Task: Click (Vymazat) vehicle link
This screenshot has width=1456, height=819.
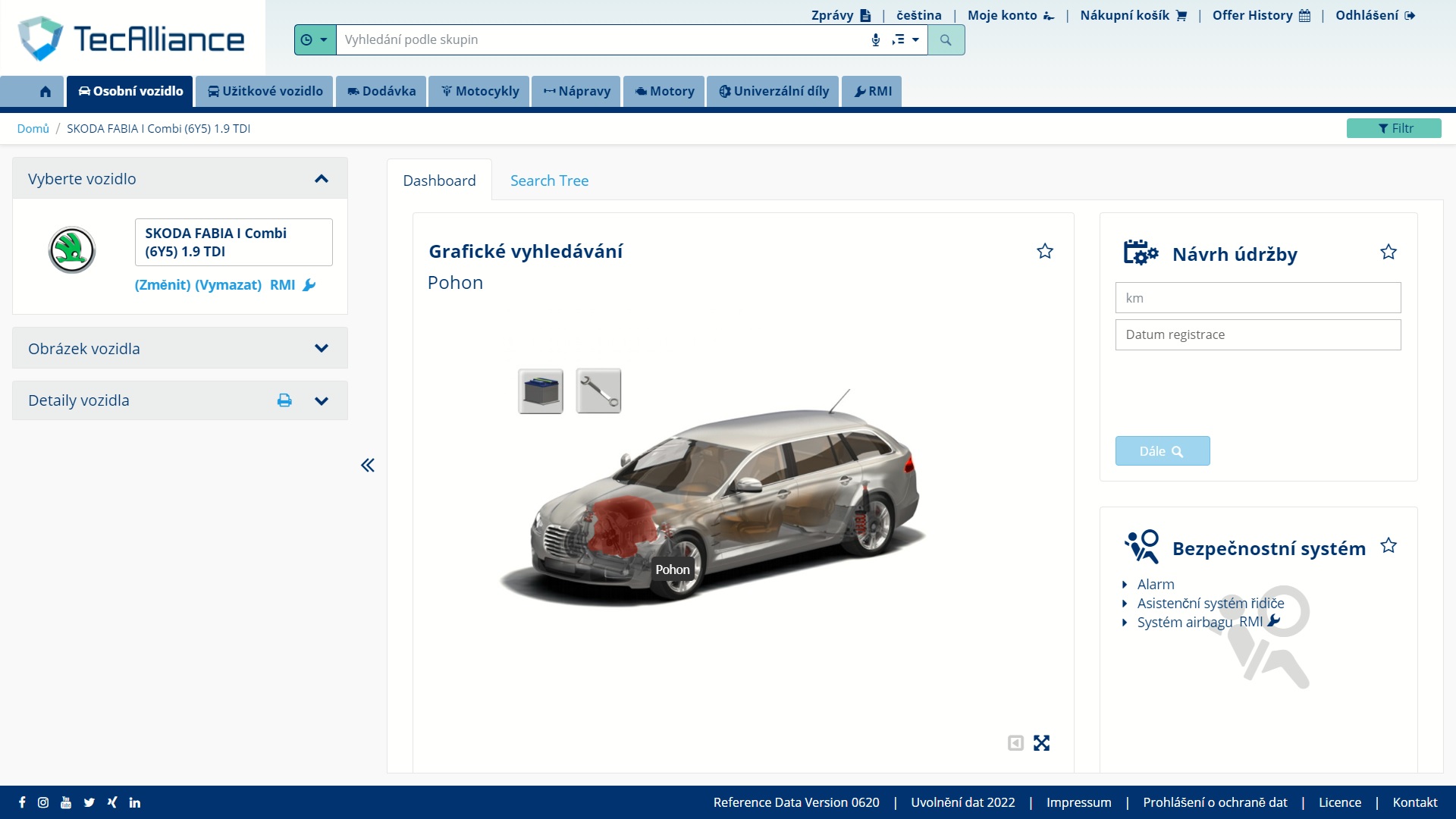Action: coord(228,284)
